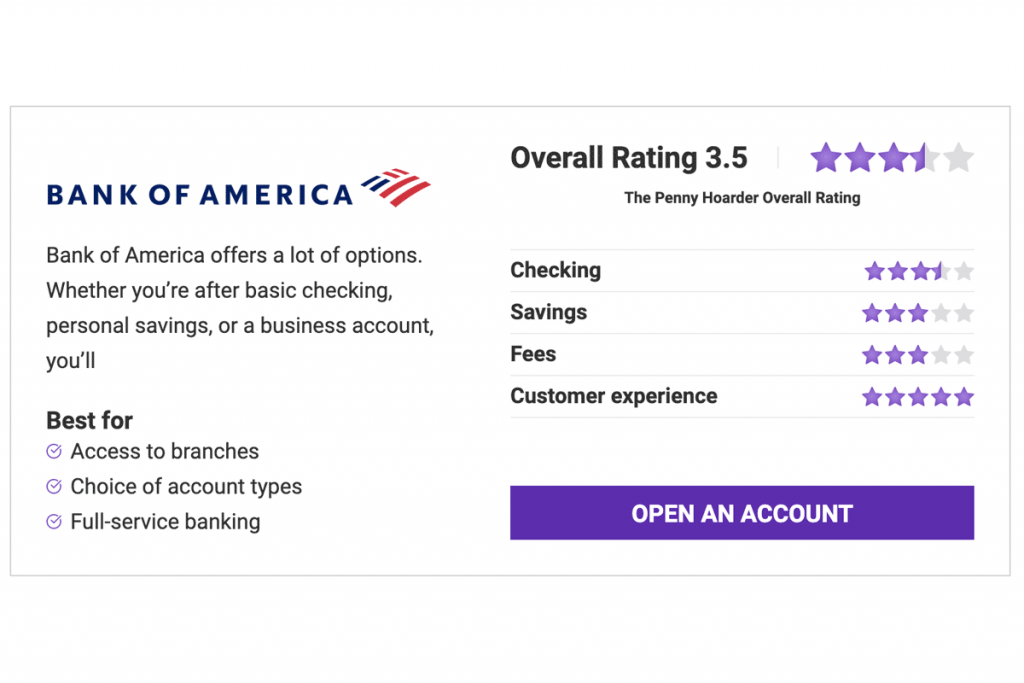The image size is (1024, 683).
Task: Click the fifth star in Fees row
Action: point(964,355)
